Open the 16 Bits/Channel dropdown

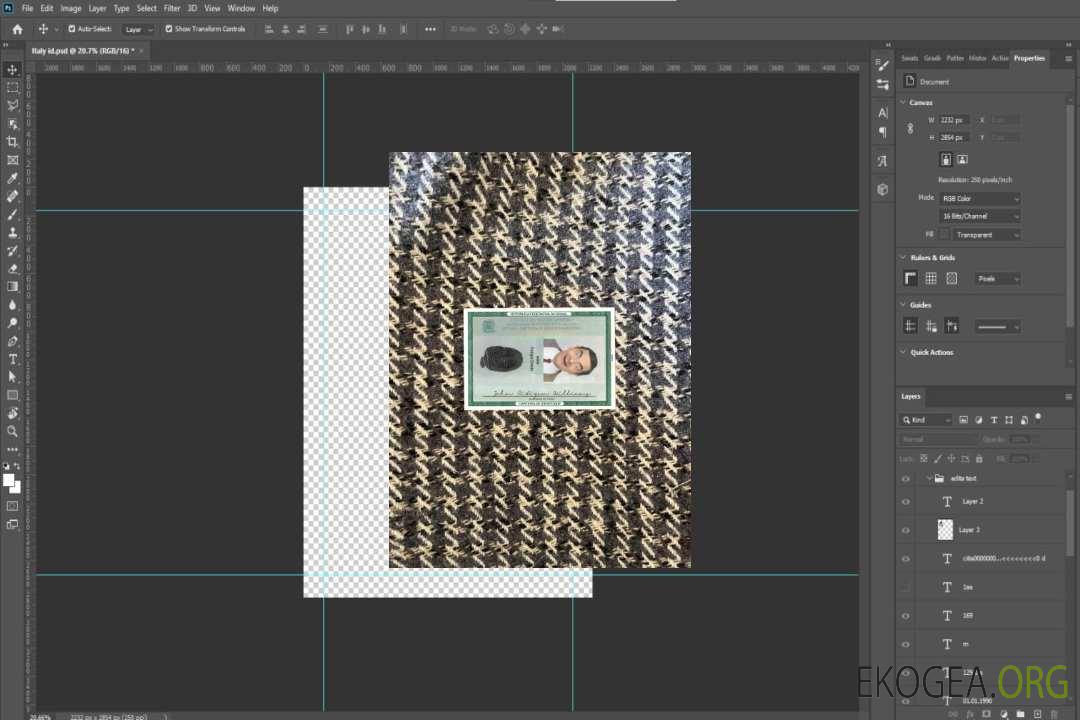tap(981, 216)
